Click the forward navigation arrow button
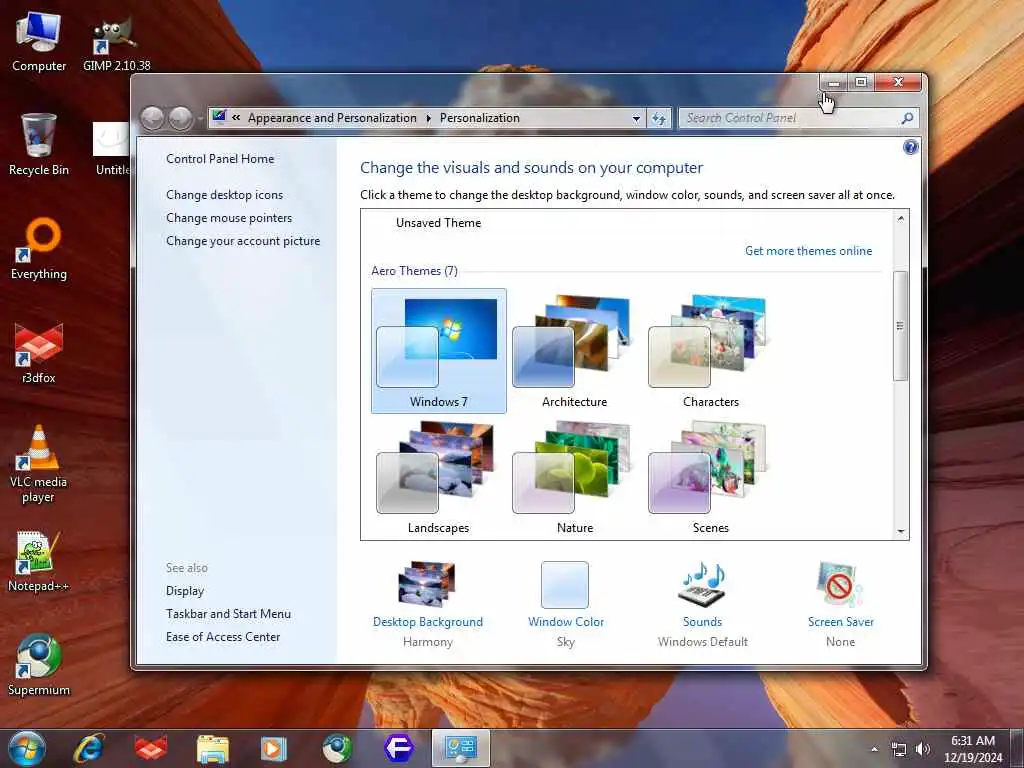This screenshot has height=768, width=1024. click(x=180, y=119)
